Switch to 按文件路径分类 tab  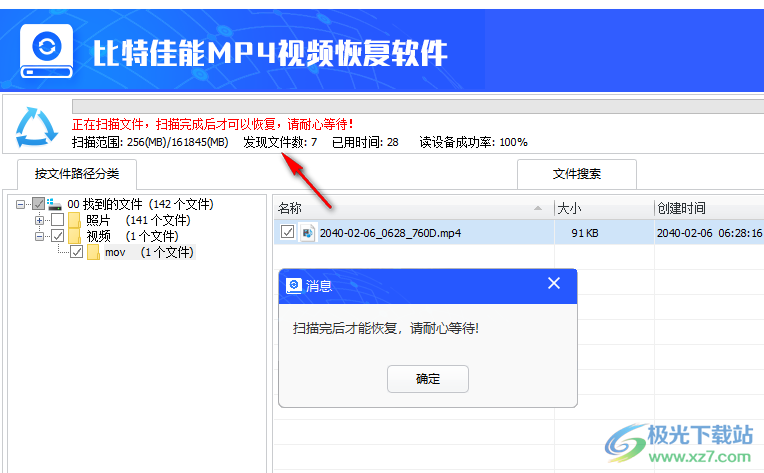coord(77,174)
